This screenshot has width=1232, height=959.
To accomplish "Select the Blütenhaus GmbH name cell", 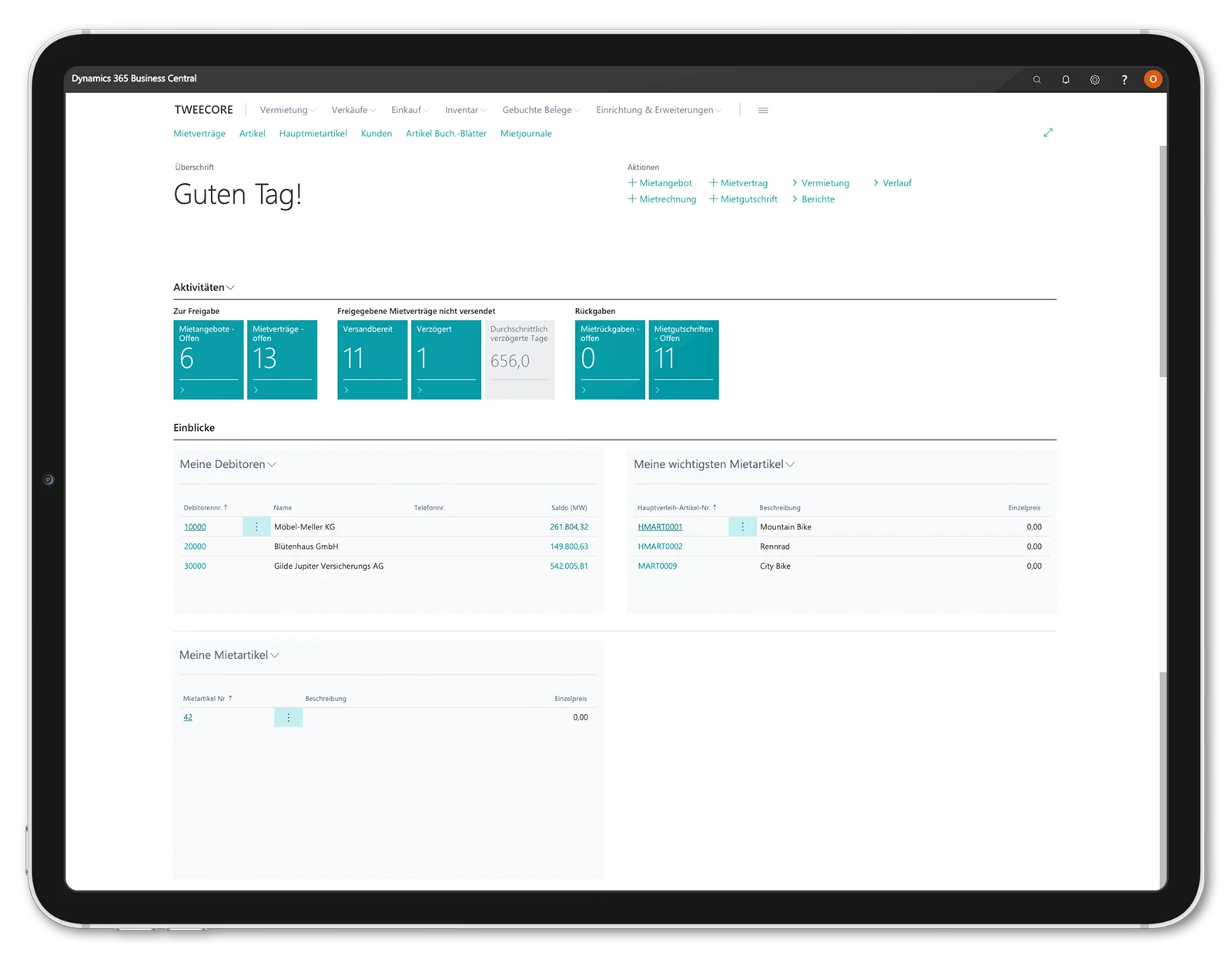I will [306, 546].
